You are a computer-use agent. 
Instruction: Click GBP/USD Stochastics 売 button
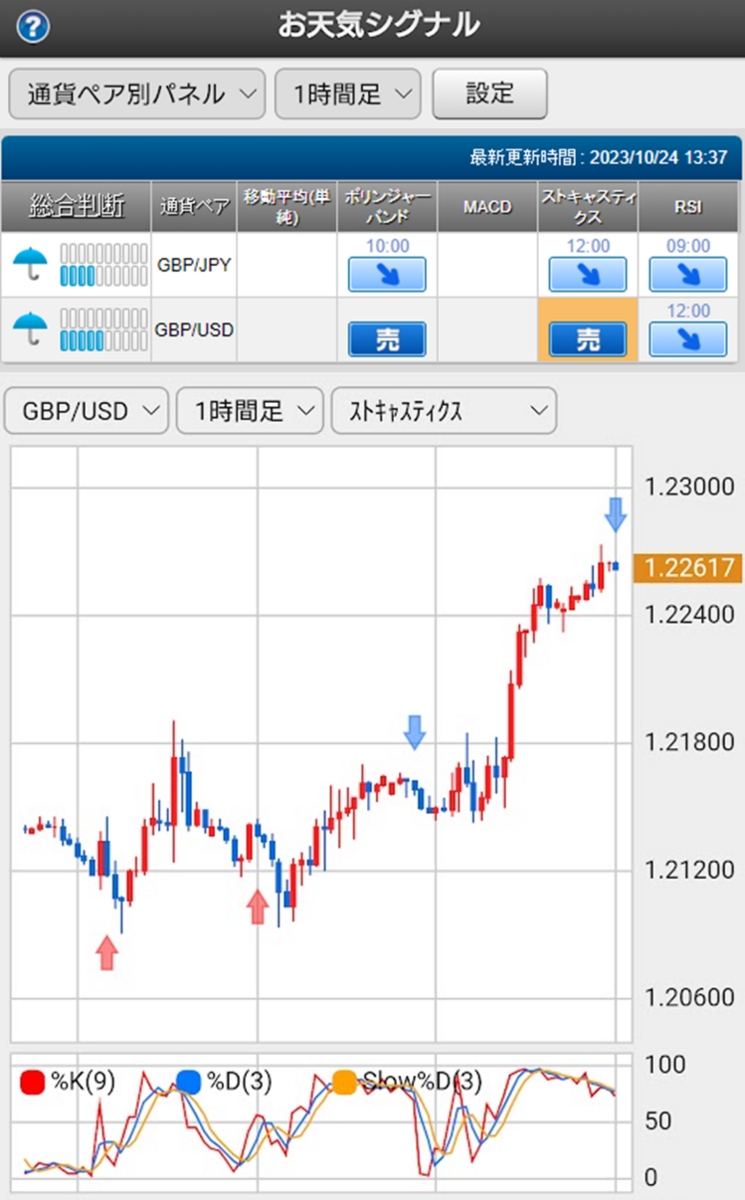pyautogui.click(x=588, y=339)
